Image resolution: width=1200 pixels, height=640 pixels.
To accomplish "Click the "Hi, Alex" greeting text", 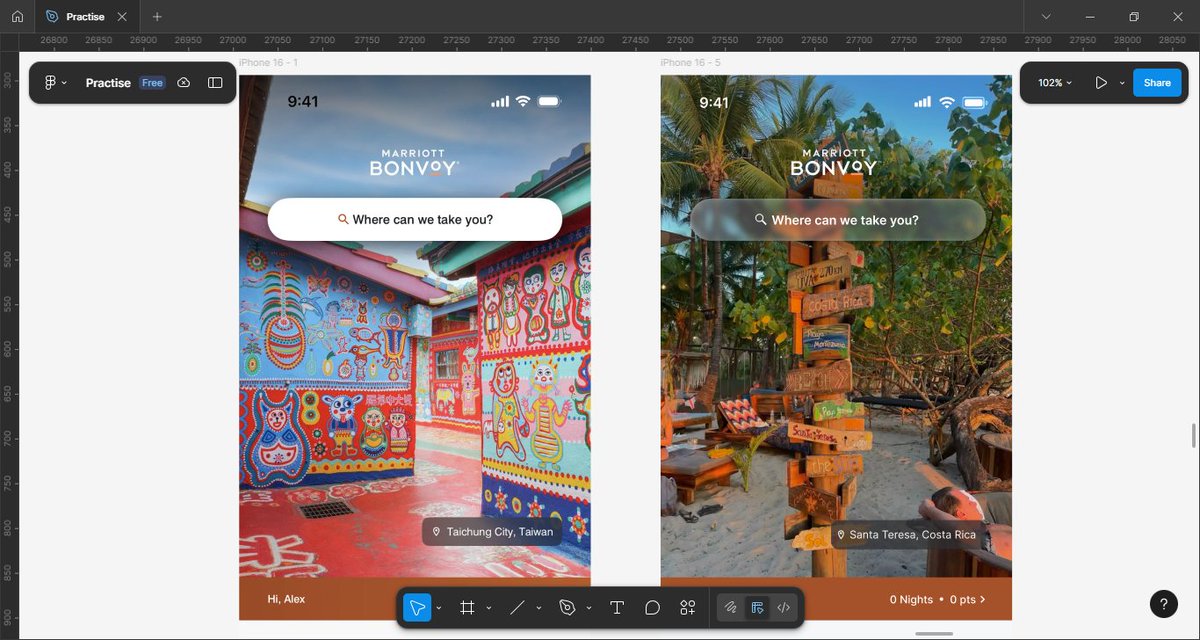I will click(x=286, y=599).
